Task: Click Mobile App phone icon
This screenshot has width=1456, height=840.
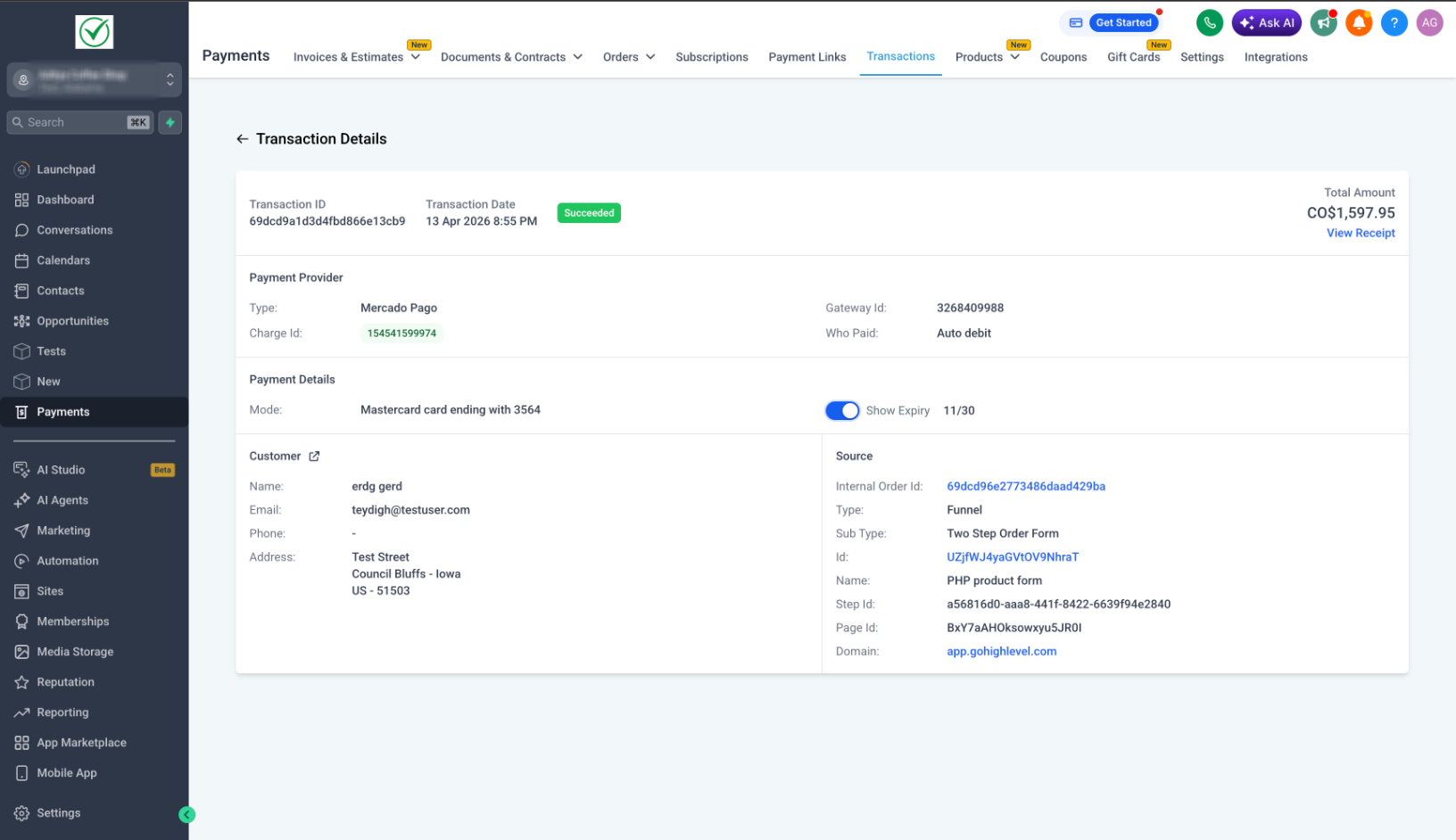Action: [22, 773]
